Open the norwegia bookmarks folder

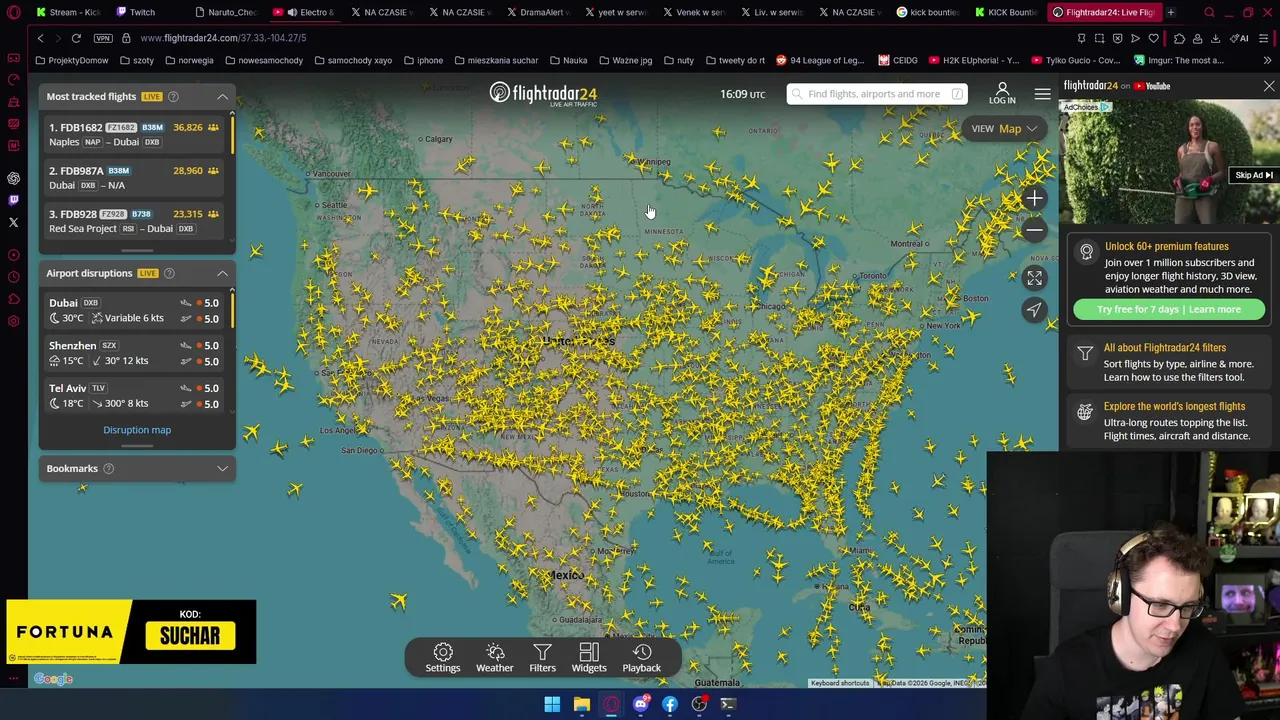190,61
